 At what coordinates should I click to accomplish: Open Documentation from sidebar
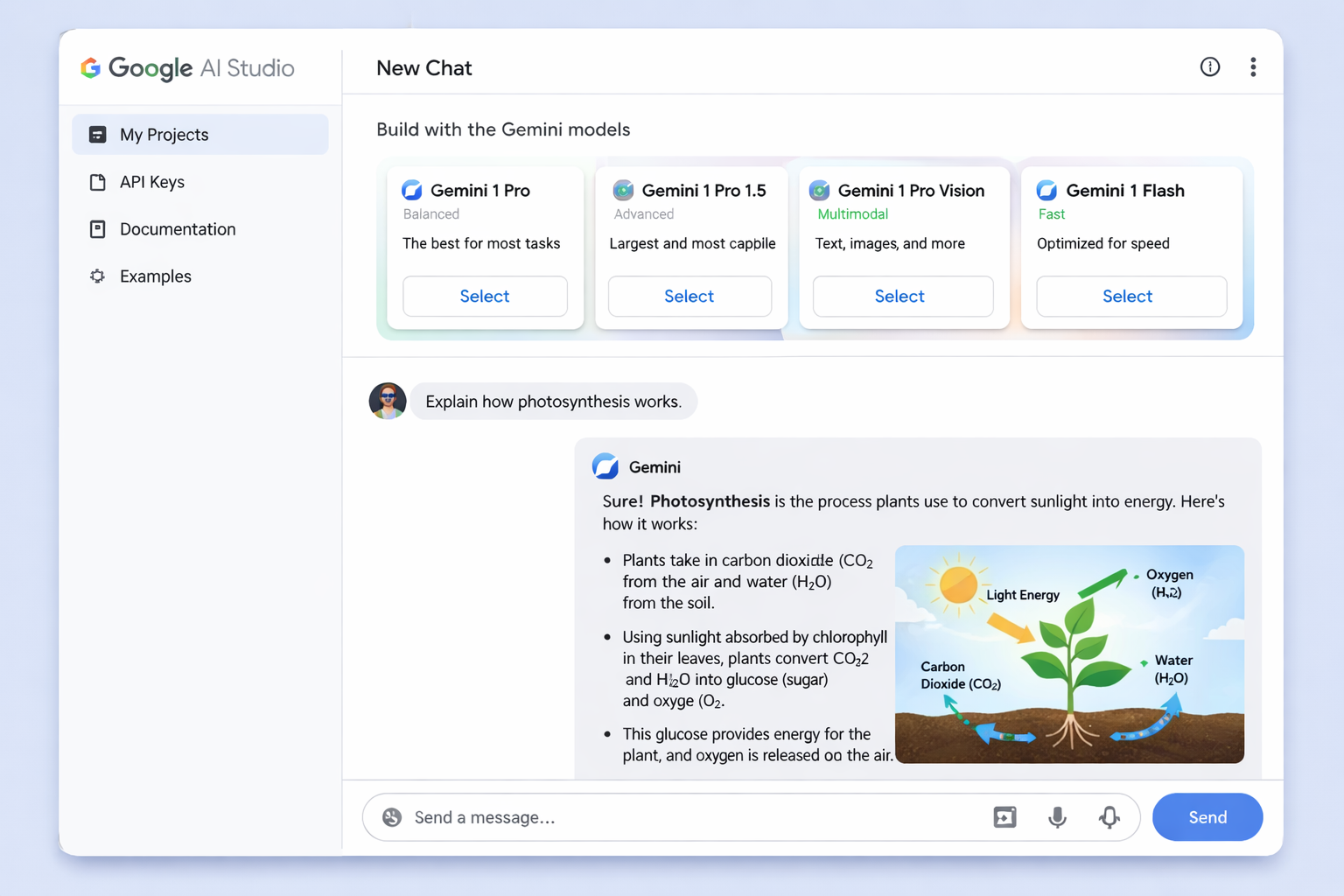tap(177, 229)
